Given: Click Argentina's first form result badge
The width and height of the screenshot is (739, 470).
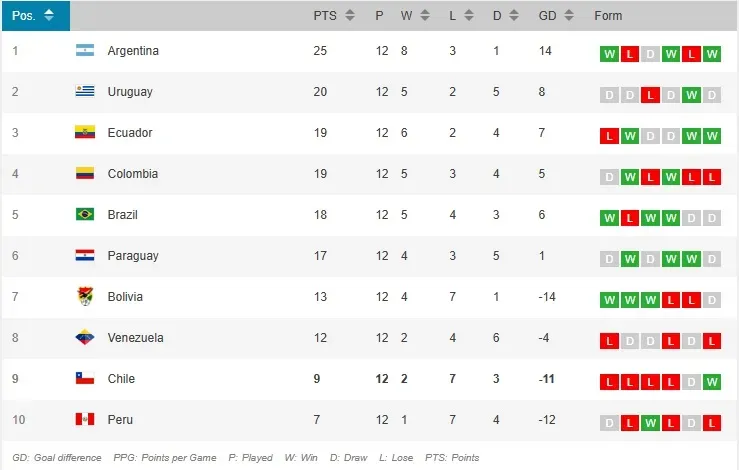Looking at the screenshot, I should click(x=609, y=54).
